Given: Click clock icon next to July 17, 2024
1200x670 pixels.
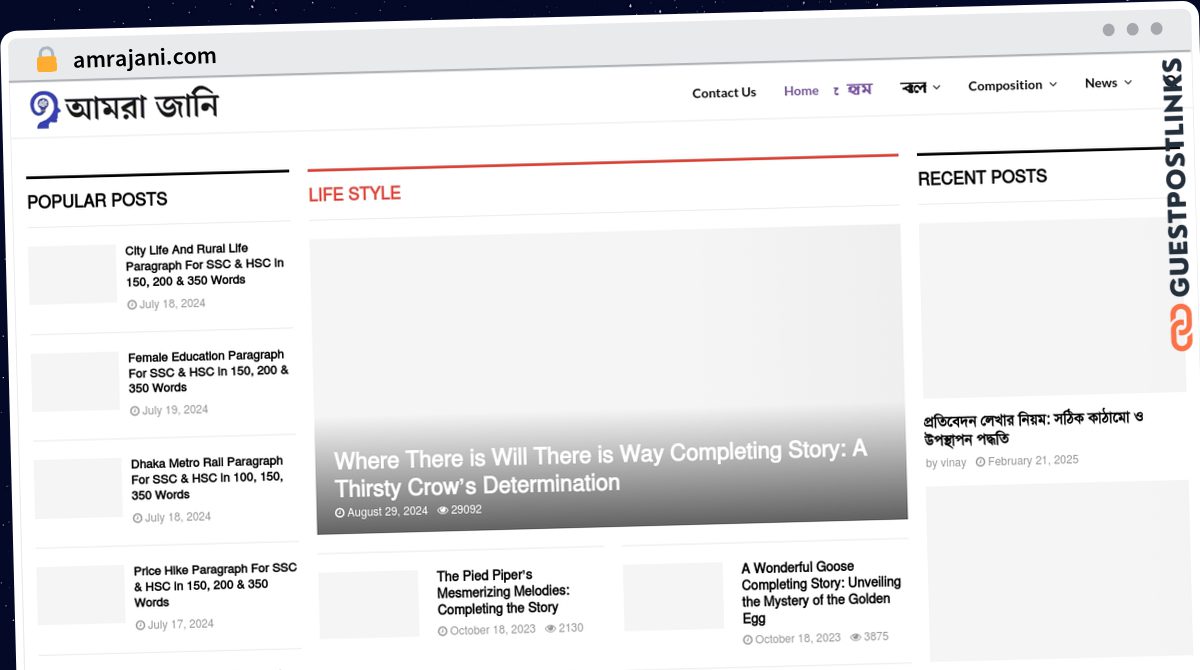Looking at the screenshot, I should click(x=141, y=625).
